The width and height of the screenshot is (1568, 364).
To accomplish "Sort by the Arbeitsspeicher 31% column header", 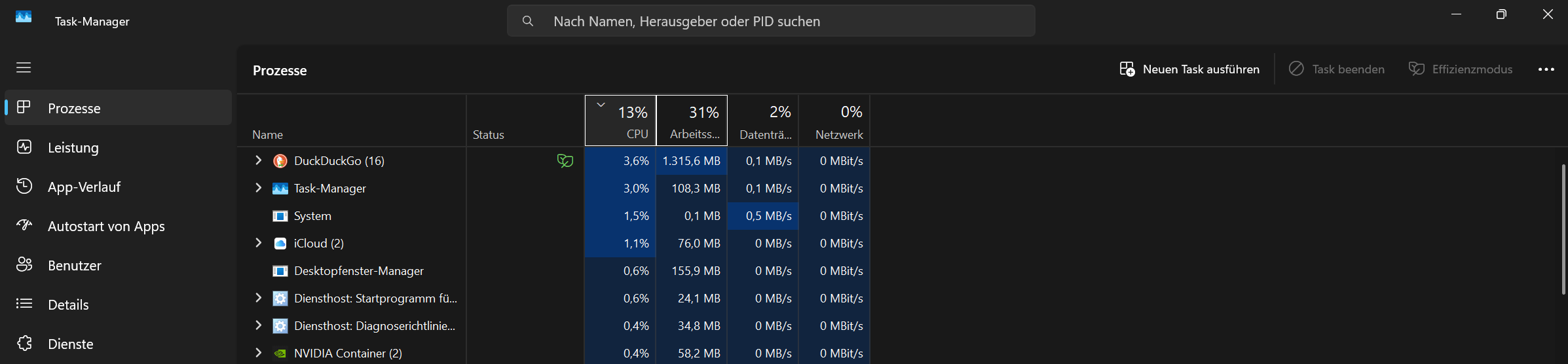I will click(692, 120).
